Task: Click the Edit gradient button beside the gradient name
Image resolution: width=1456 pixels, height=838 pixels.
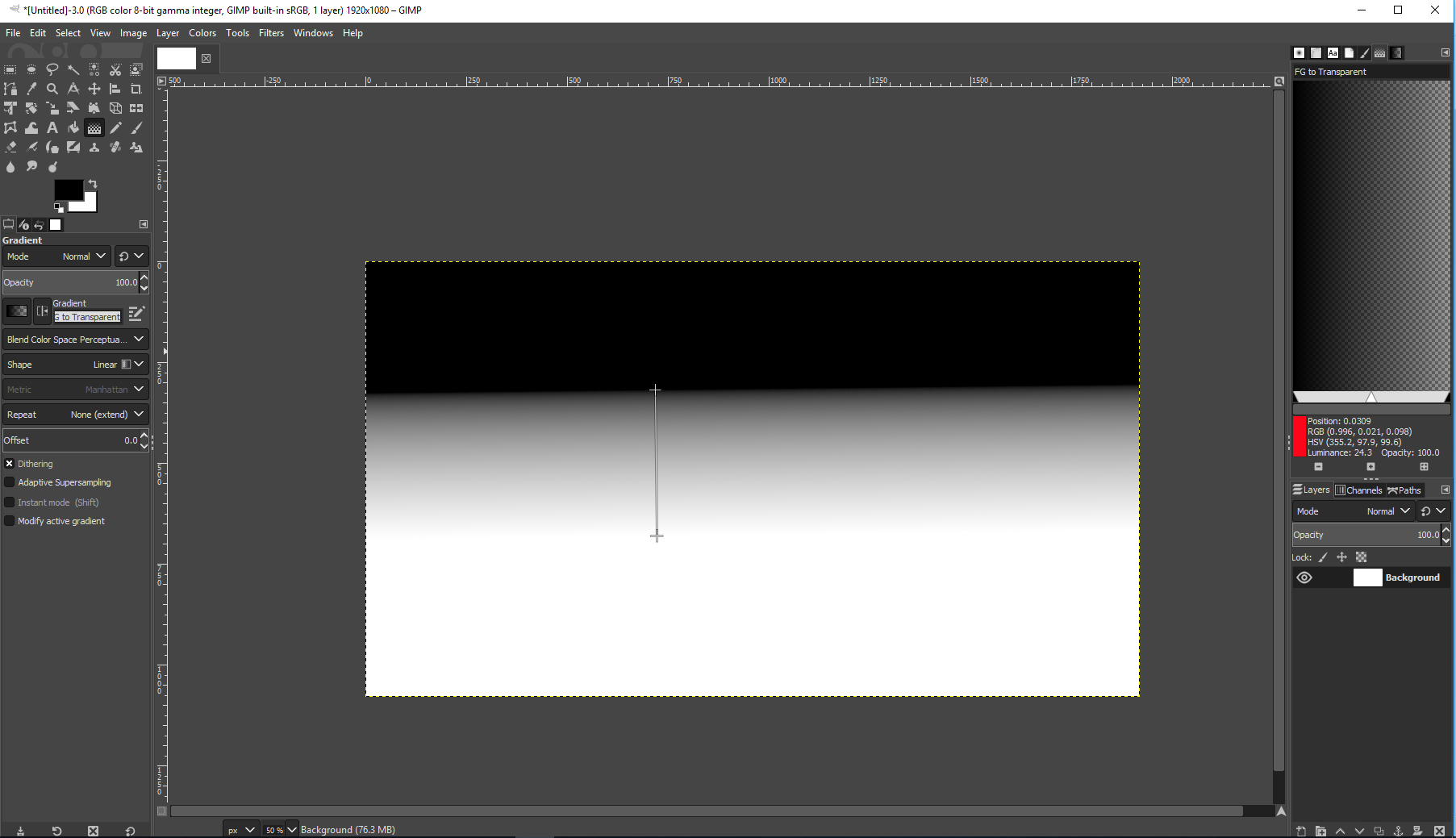Action: coord(136,312)
